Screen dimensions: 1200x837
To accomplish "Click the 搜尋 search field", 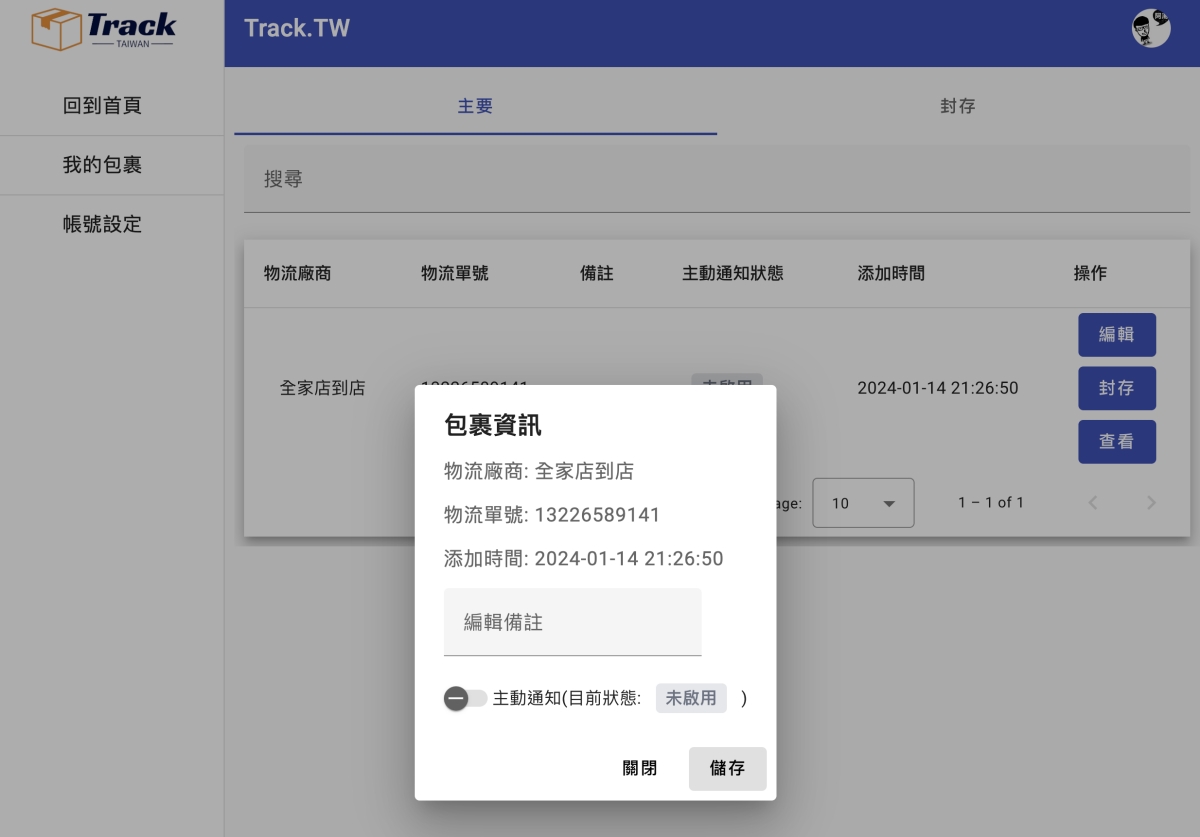I will click(717, 179).
